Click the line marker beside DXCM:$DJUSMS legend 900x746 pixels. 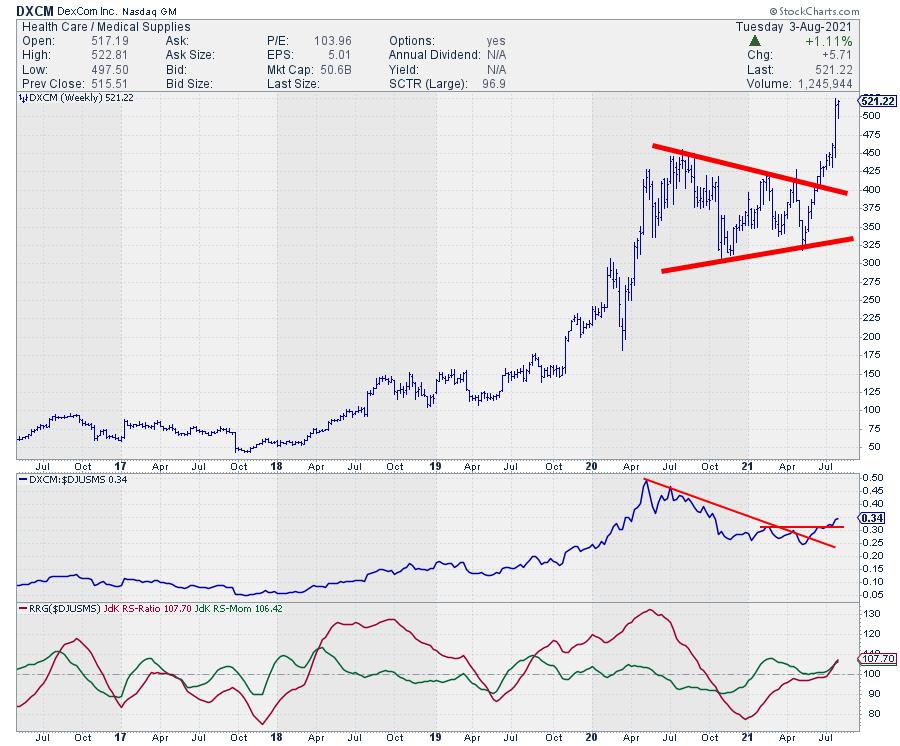point(21,482)
